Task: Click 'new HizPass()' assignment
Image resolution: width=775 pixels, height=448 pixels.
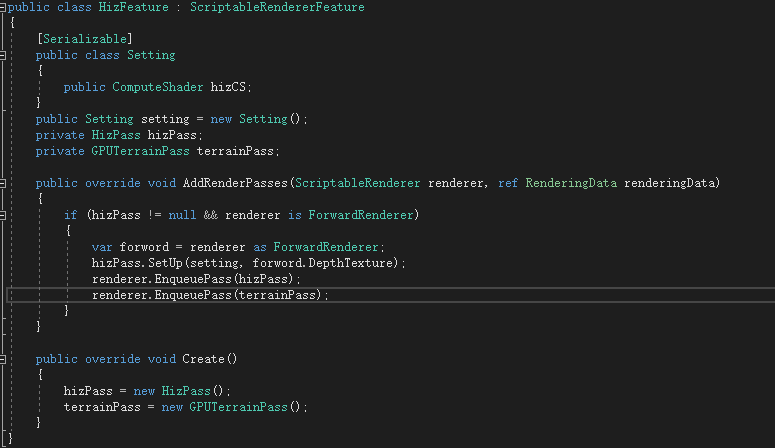Action: [179, 391]
